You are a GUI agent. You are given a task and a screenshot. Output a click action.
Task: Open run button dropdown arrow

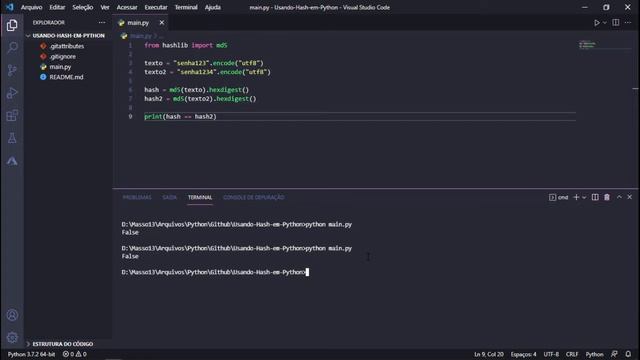click(x=605, y=23)
